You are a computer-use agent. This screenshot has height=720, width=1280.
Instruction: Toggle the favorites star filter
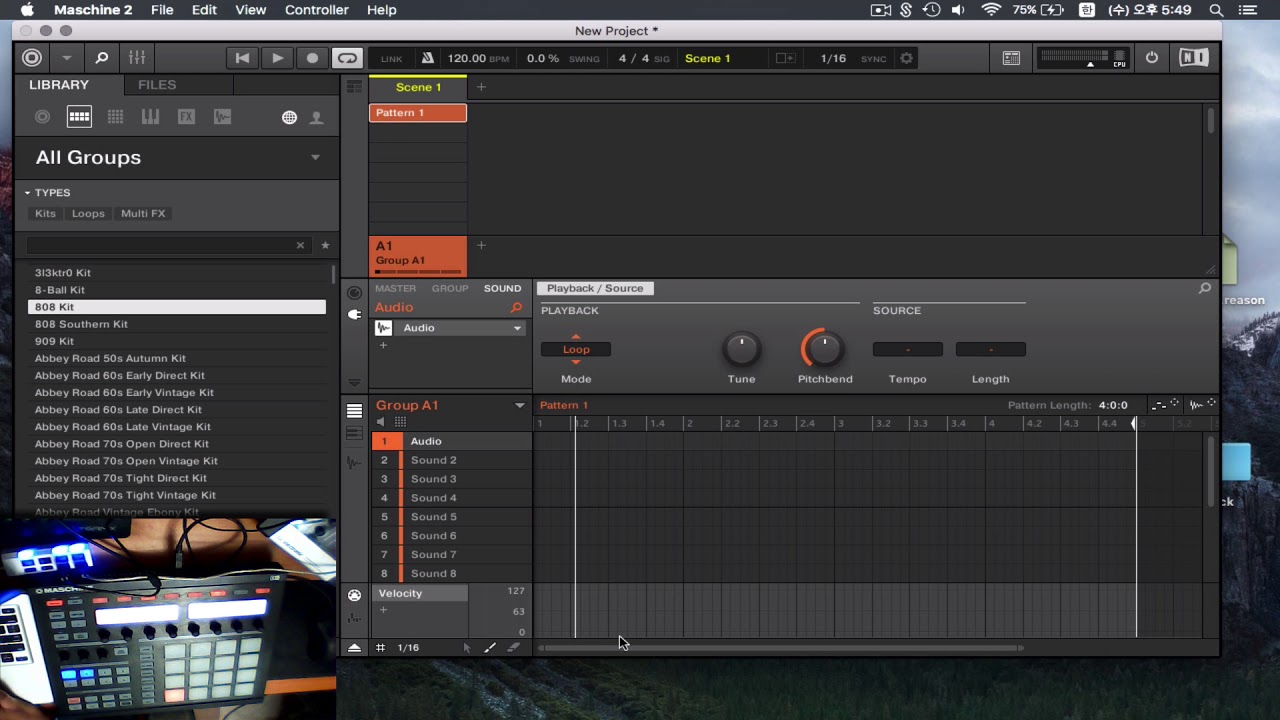[325, 245]
